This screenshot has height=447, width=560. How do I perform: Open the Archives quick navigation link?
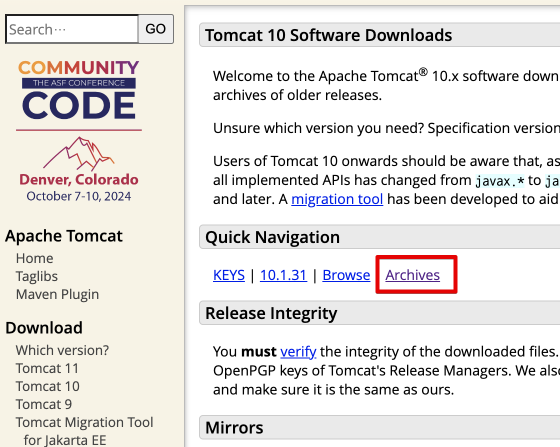coord(412,275)
